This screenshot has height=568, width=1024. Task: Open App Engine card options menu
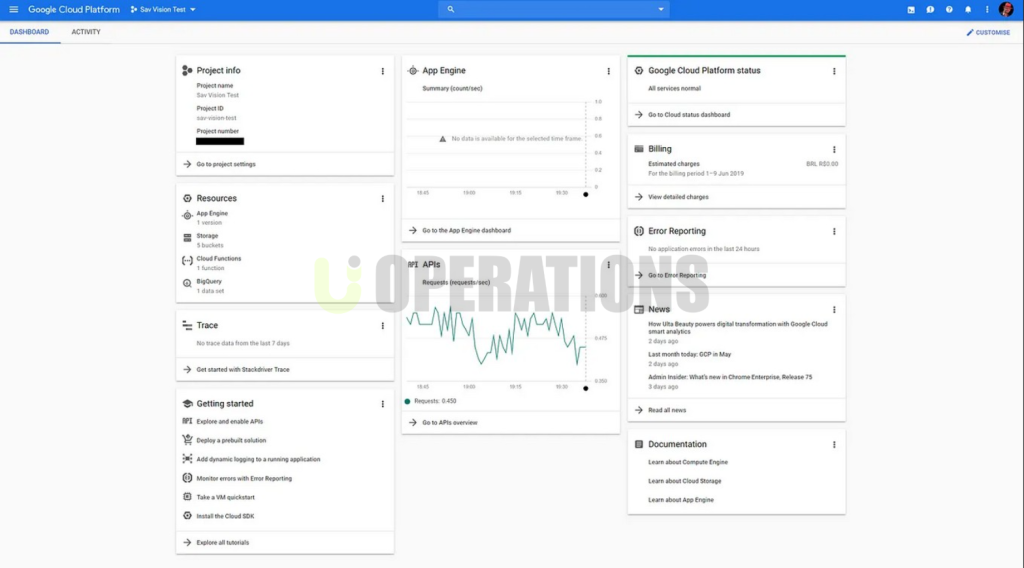[x=609, y=71]
